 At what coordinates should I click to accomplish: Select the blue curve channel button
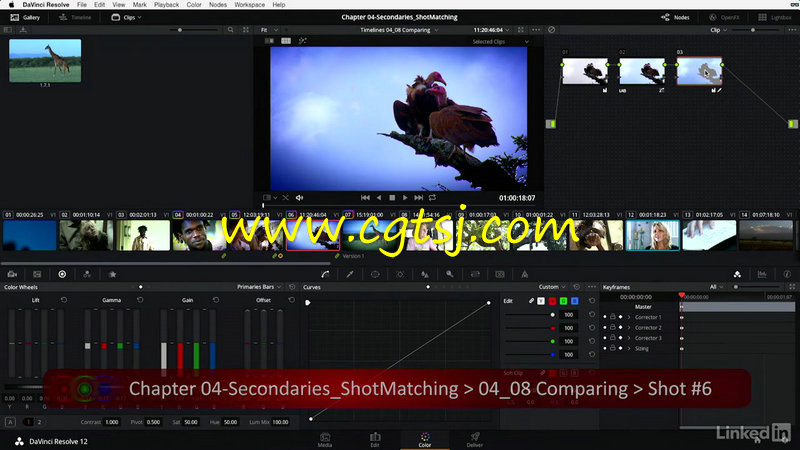(x=574, y=301)
